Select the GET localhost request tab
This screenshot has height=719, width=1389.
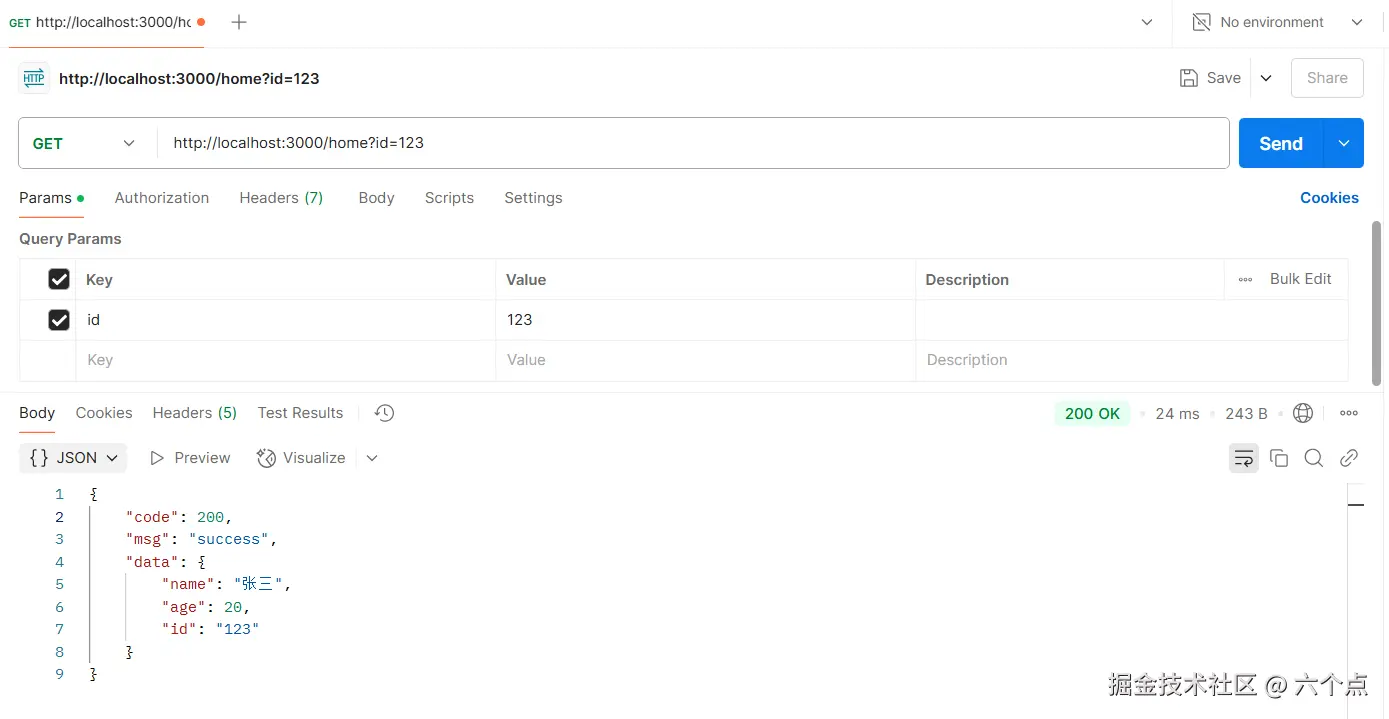(x=106, y=22)
